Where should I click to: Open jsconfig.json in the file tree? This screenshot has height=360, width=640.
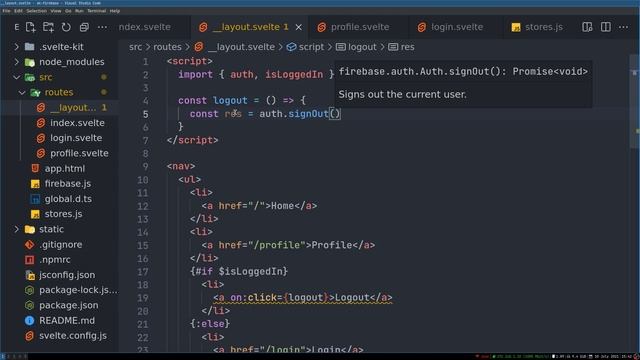[59, 275]
